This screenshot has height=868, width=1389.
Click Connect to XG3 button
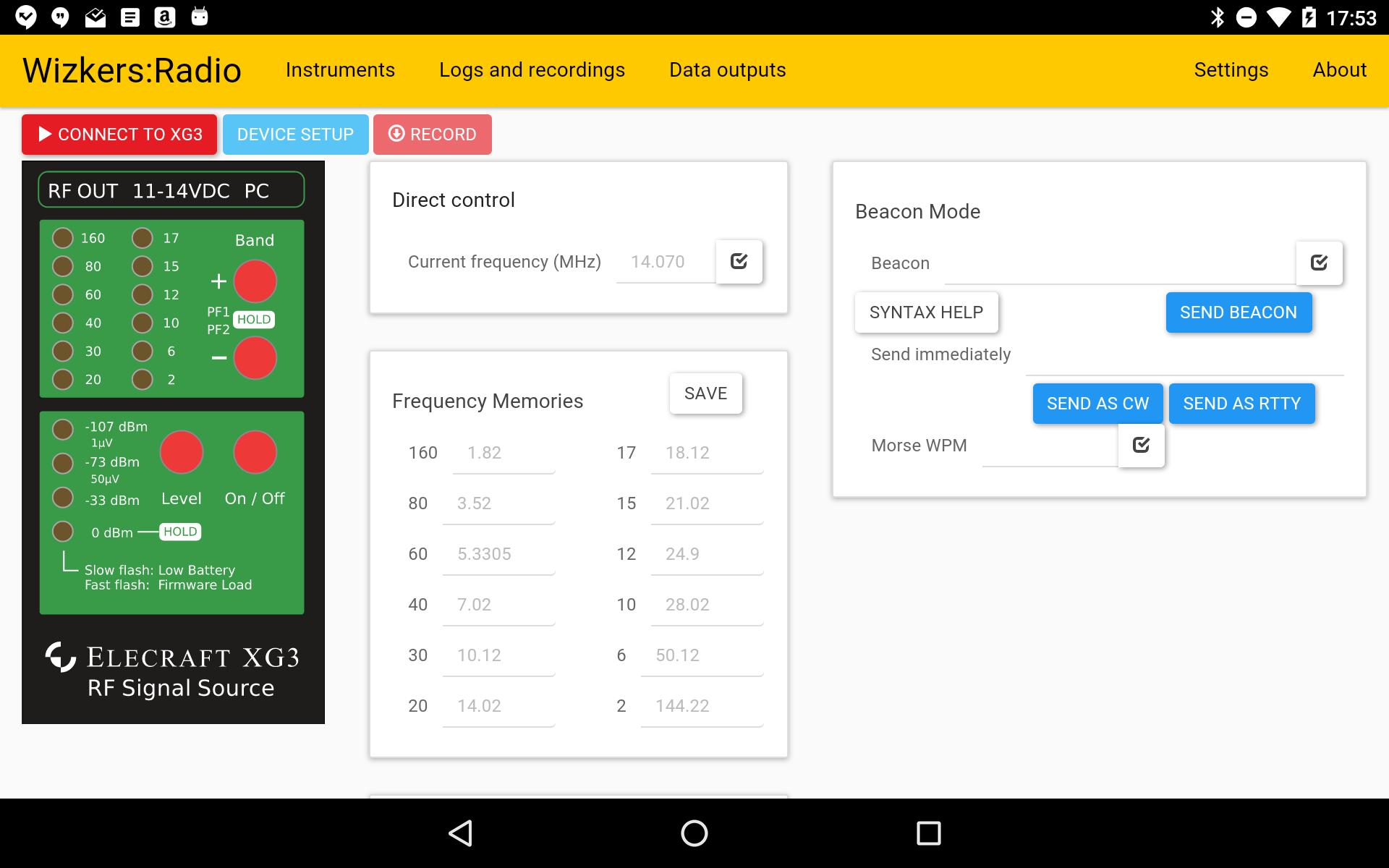tap(119, 135)
